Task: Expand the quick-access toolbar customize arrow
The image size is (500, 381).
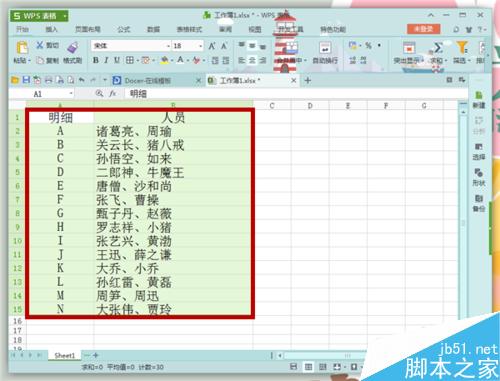Action: click(x=105, y=80)
